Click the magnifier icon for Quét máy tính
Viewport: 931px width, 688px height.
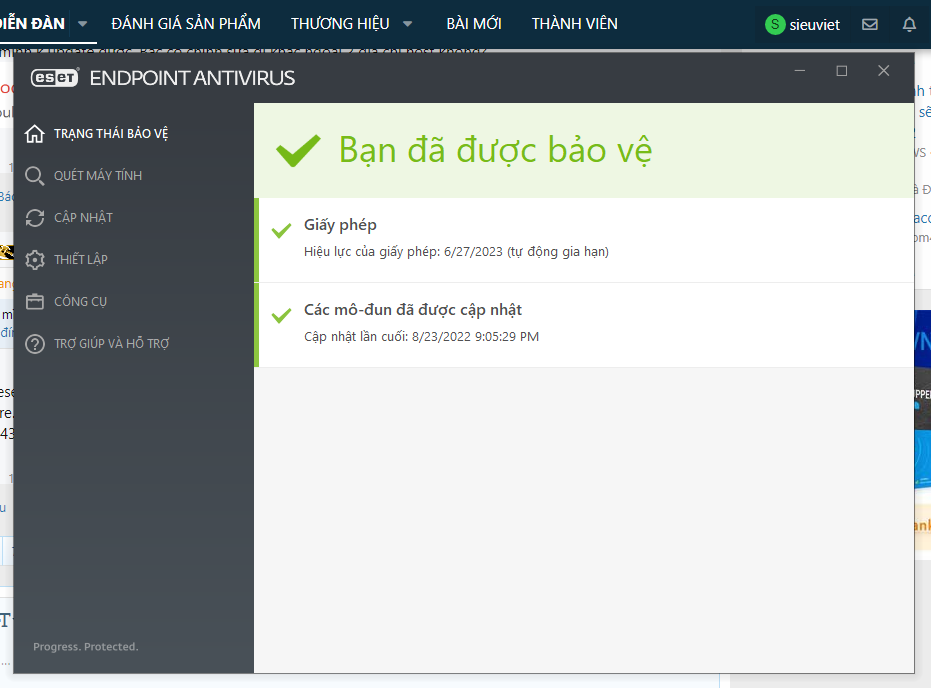[34, 176]
